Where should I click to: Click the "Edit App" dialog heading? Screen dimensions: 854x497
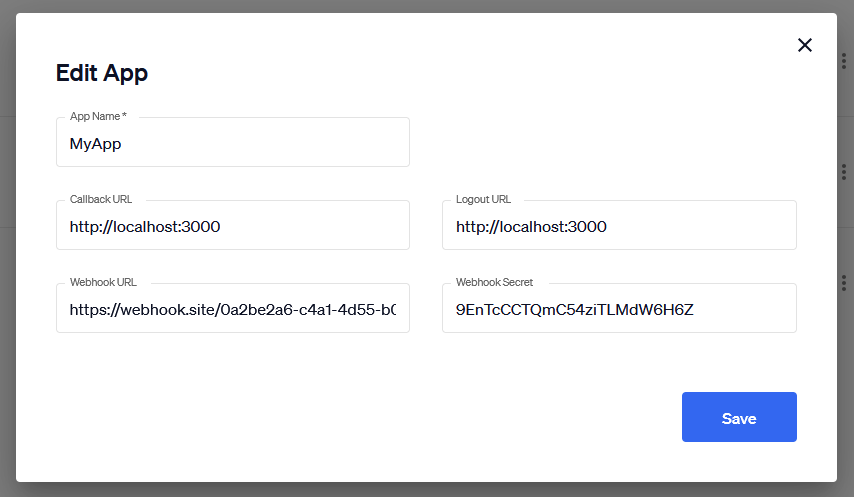point(102,73)
